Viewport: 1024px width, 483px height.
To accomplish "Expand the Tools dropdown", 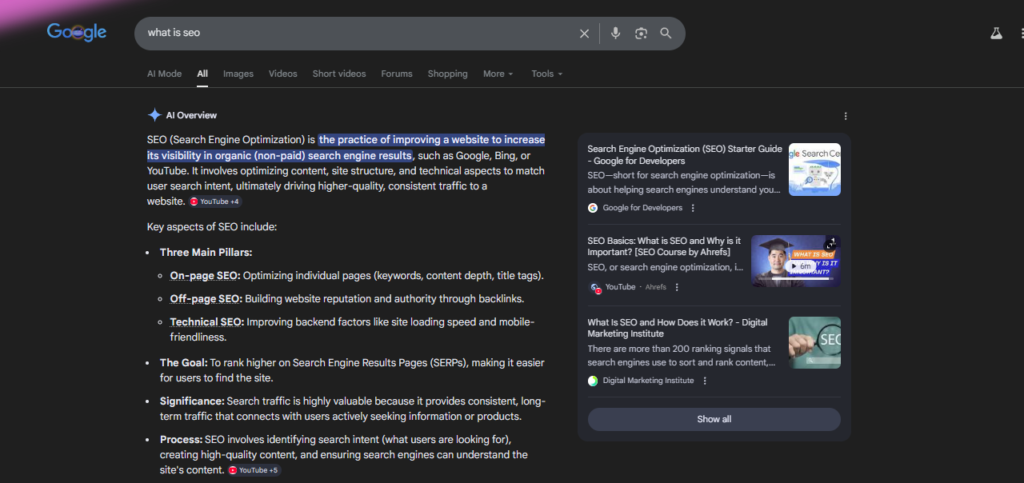I will (x=547, y=74).
